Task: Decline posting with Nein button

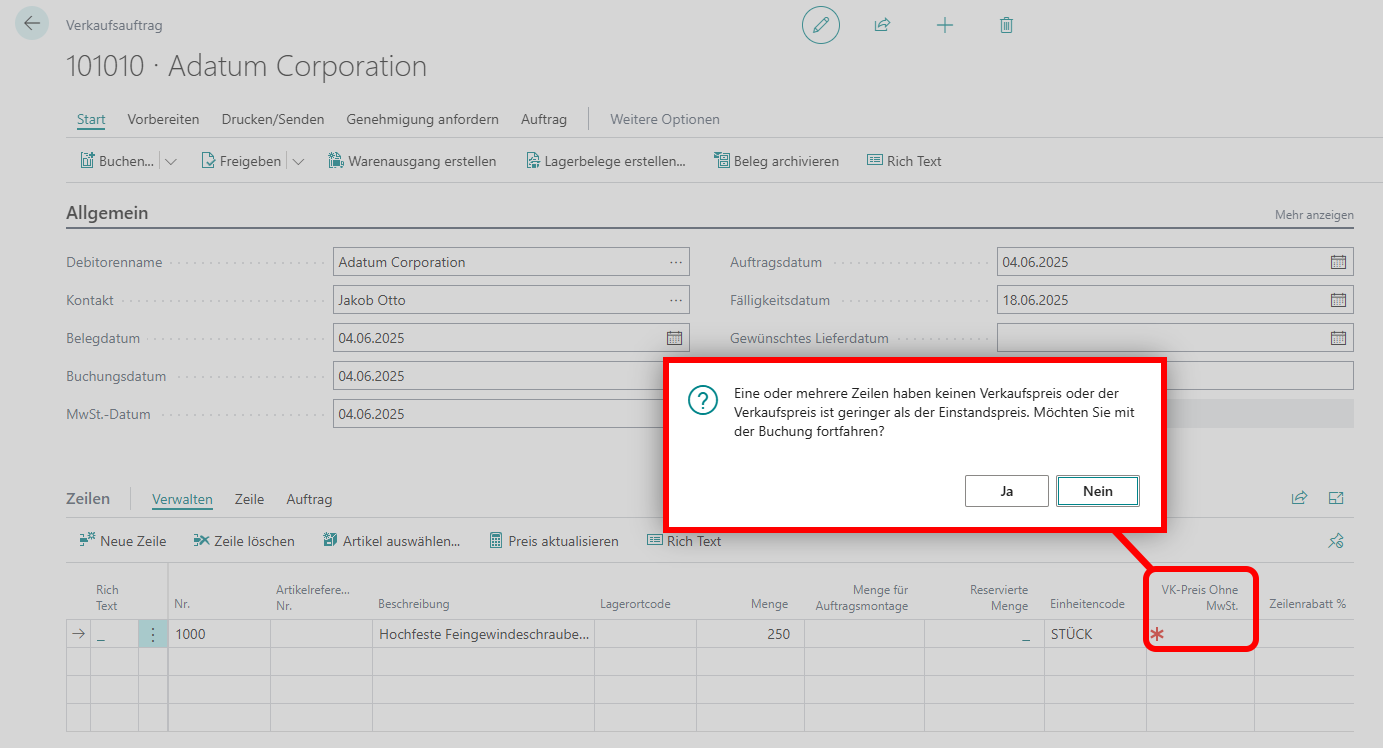Action: 1098,491
